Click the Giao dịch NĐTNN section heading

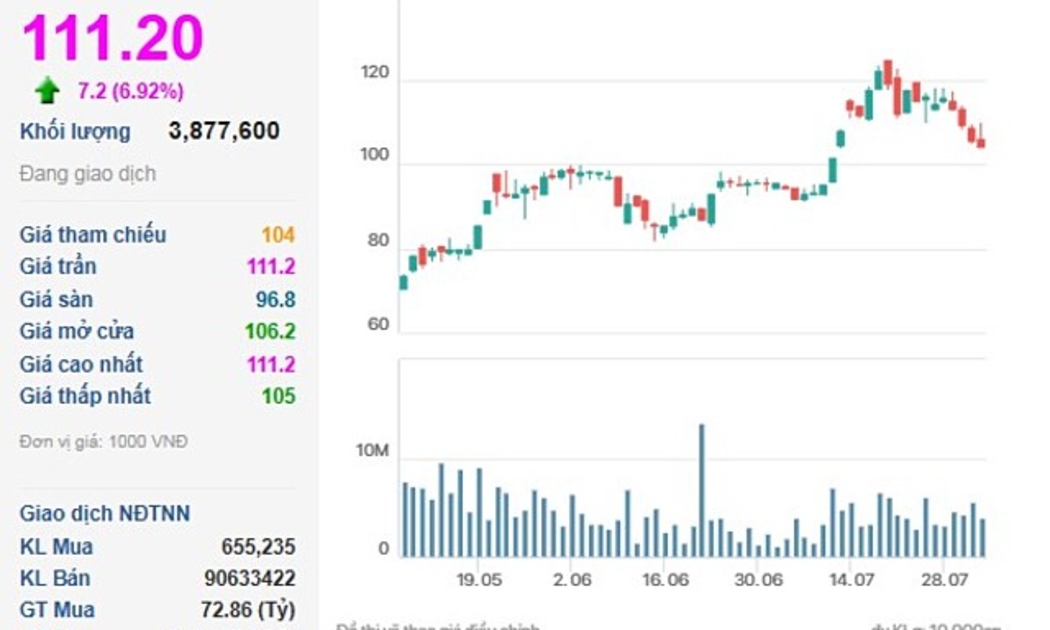tap(105, 514)
